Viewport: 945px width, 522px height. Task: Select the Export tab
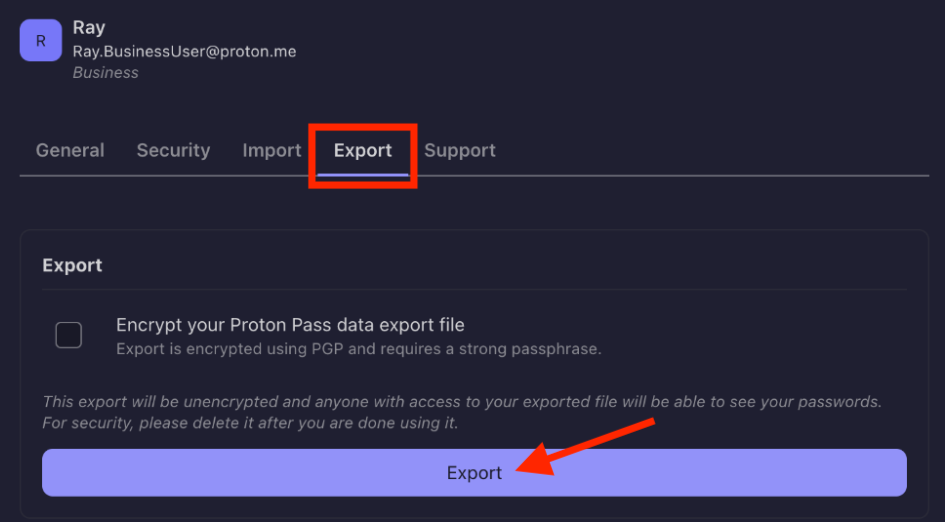(x=363, y=150)
